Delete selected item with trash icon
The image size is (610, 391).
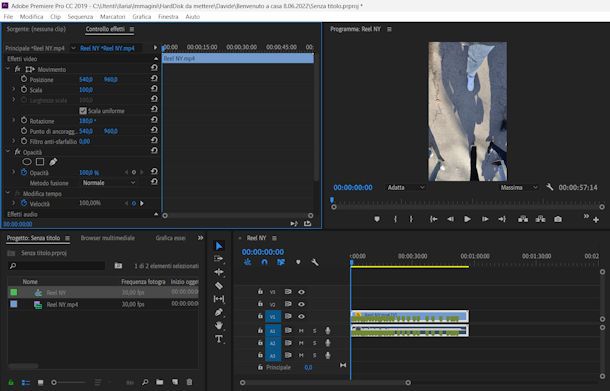click(x=189, y=382)
